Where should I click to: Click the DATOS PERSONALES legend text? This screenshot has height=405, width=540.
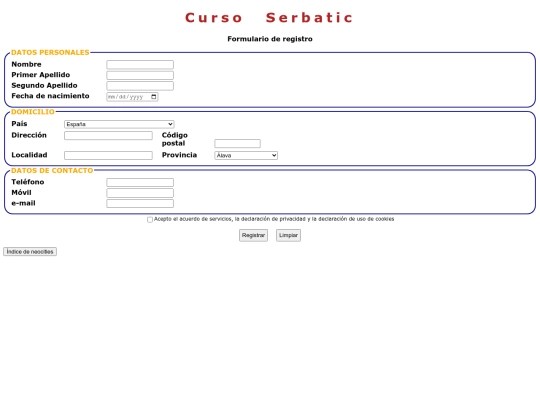50,52
